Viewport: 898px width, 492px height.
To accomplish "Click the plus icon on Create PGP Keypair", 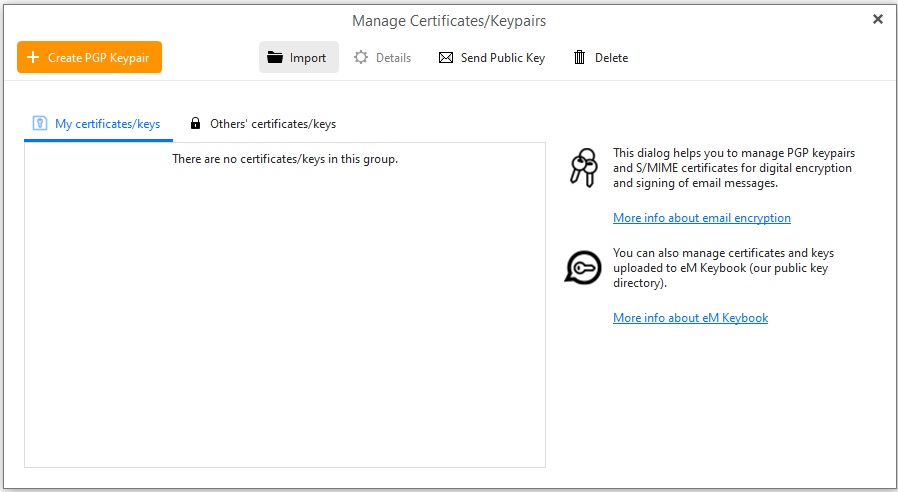I will 33,57.
